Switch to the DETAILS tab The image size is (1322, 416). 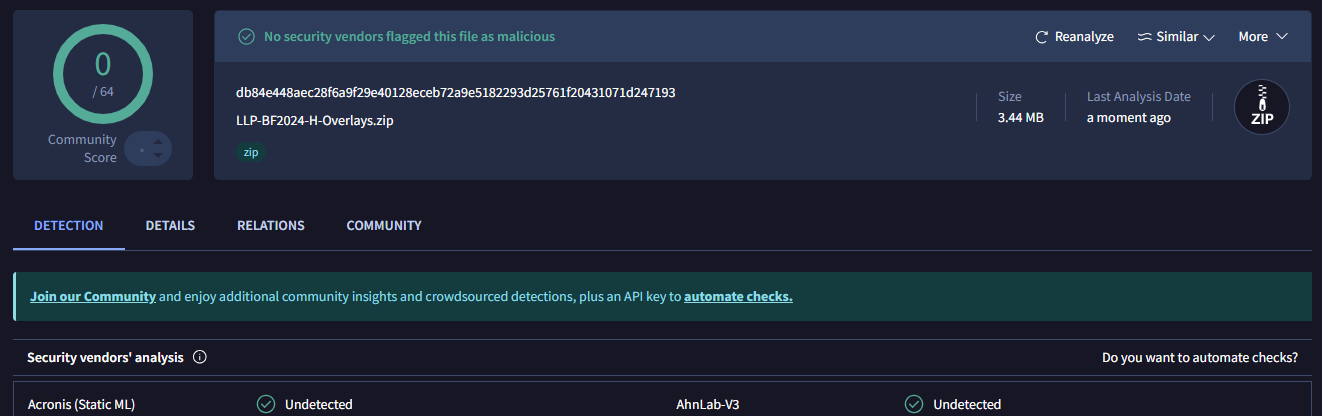tap(170, 226)
